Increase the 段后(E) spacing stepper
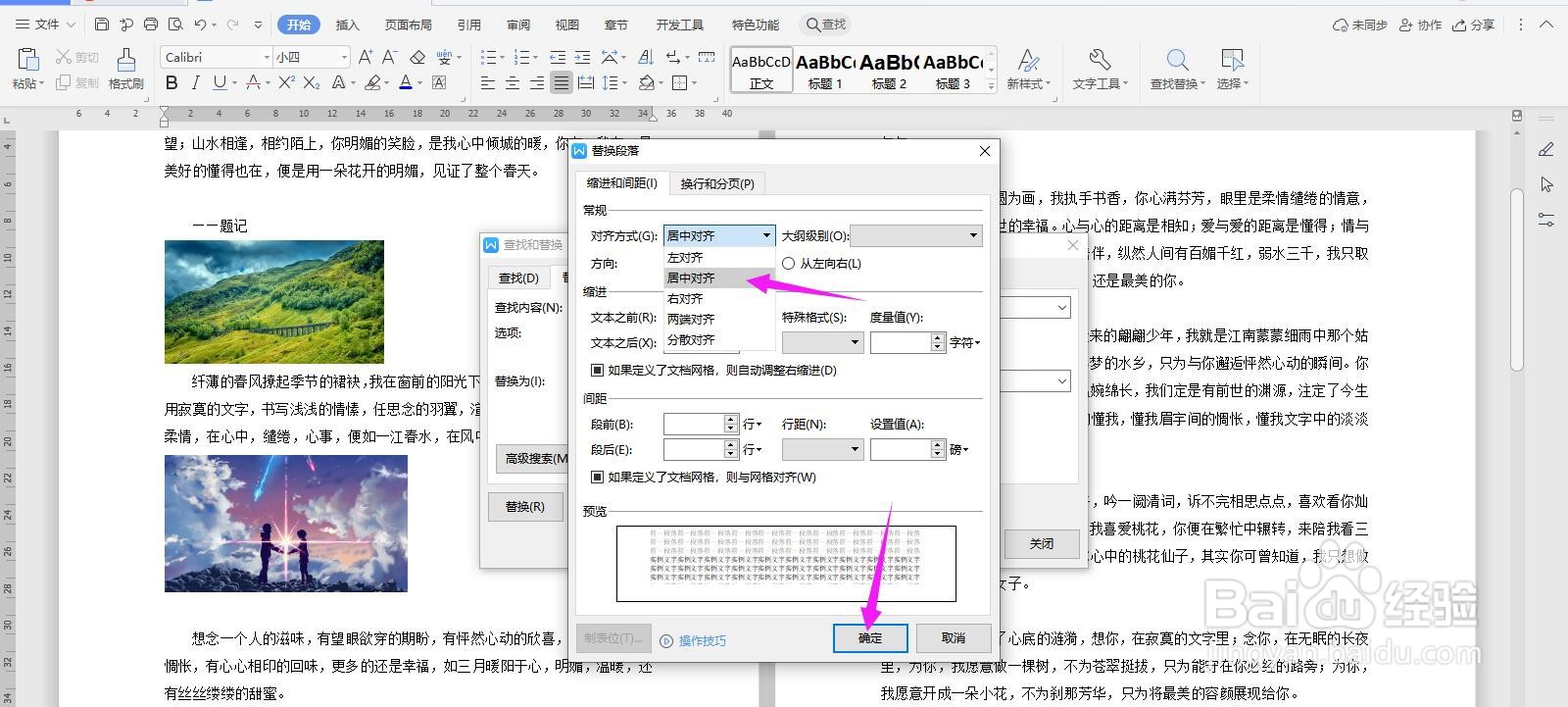Image resolution: width=1568 pixels, height=707 pixels. pyautogui.click(x=730, y=444)
